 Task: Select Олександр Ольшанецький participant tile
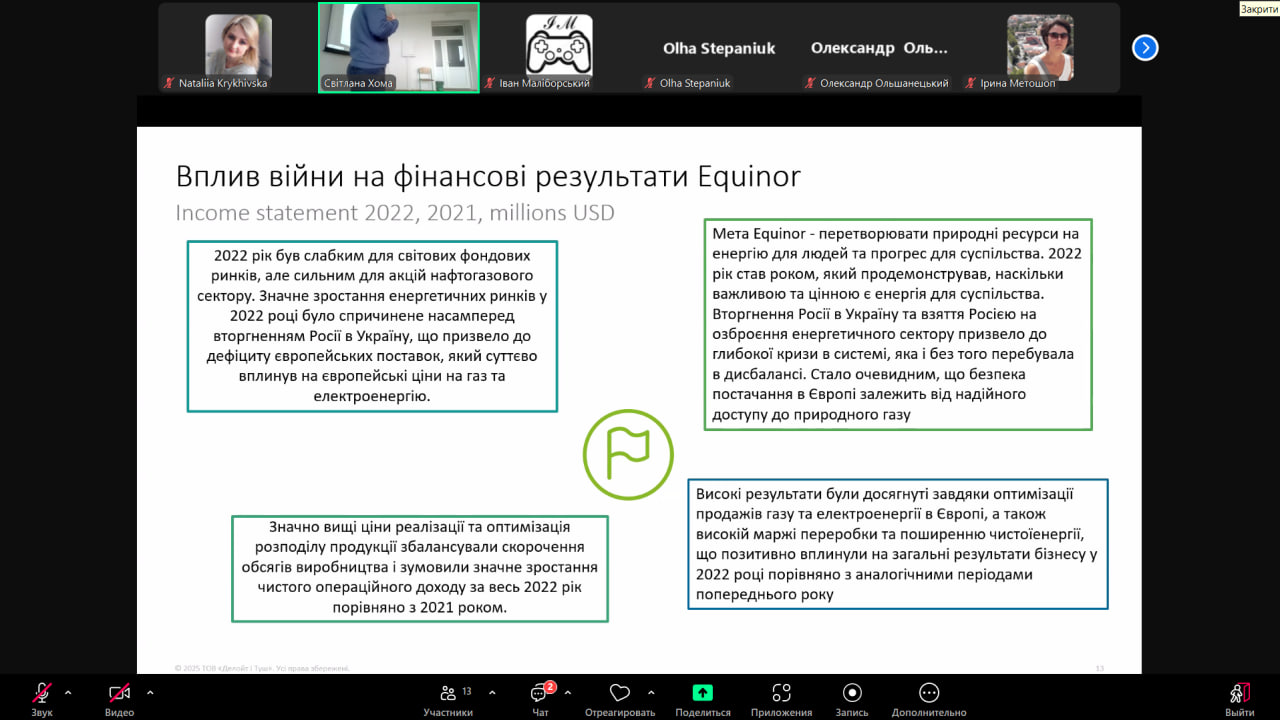coord(879,47)
